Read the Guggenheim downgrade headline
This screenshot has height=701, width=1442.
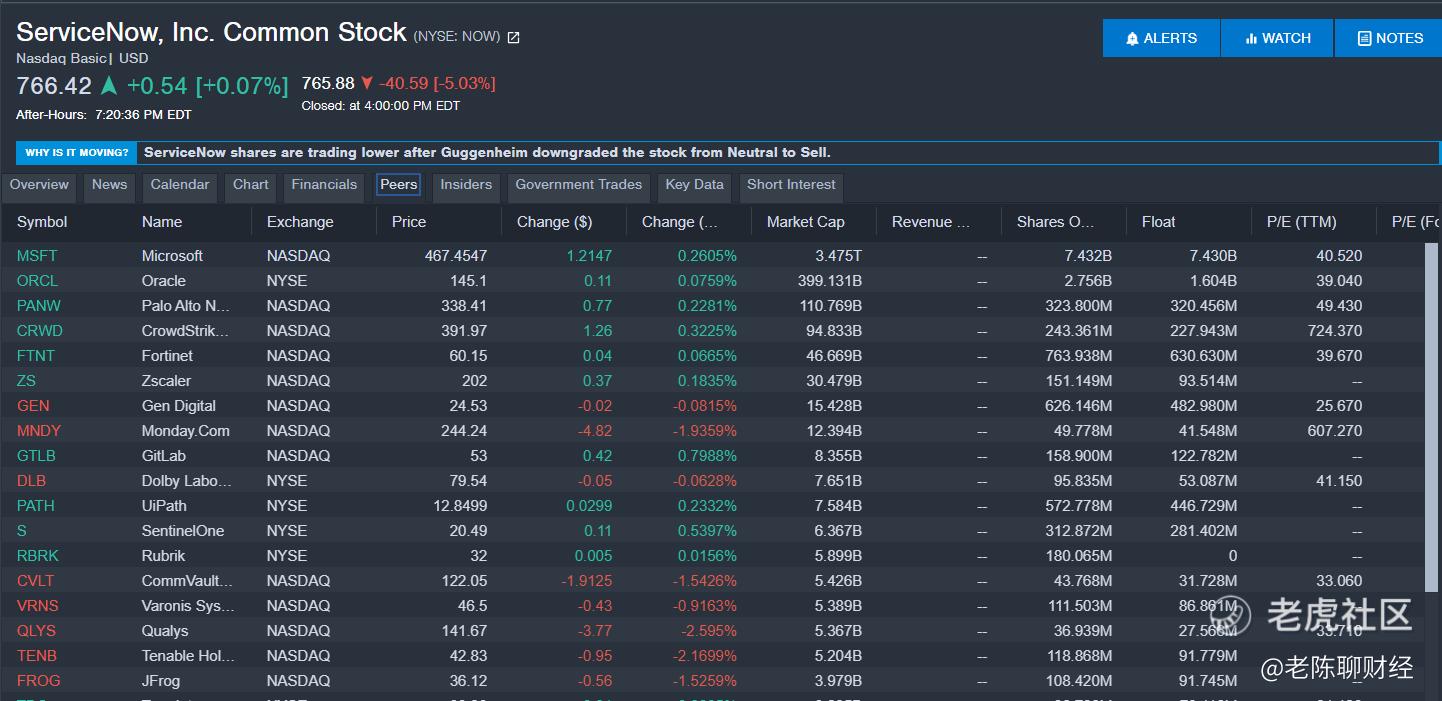click(487, 153)
